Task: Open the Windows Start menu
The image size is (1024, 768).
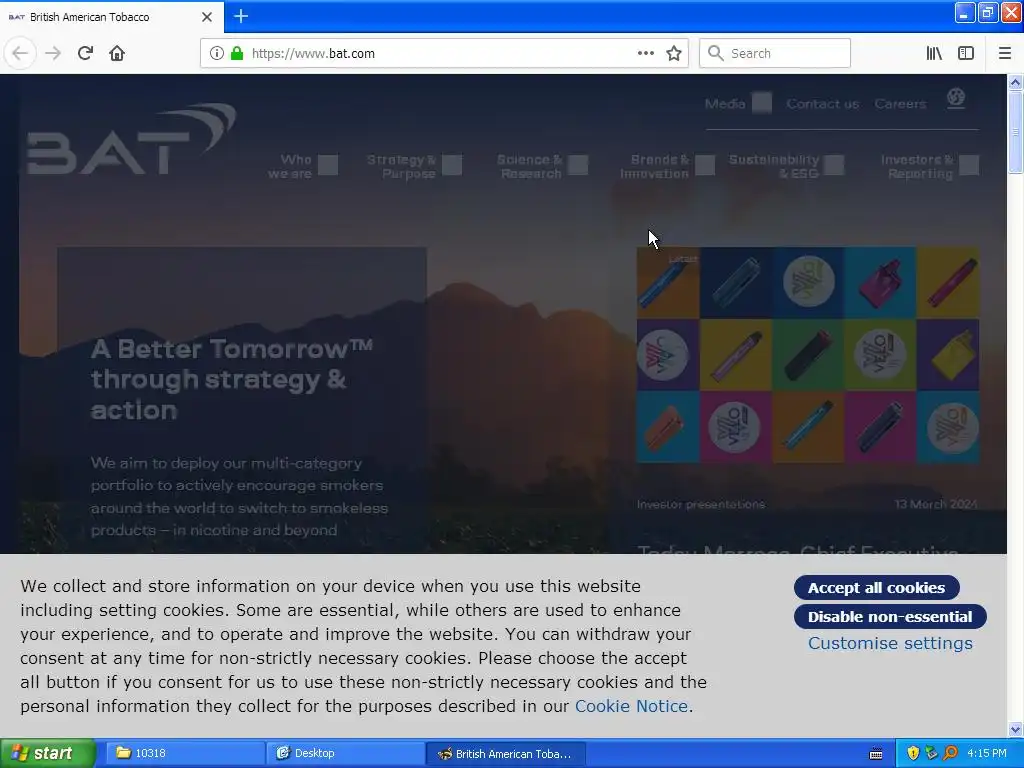Action: pyautogui.click(x=48, y=754)
